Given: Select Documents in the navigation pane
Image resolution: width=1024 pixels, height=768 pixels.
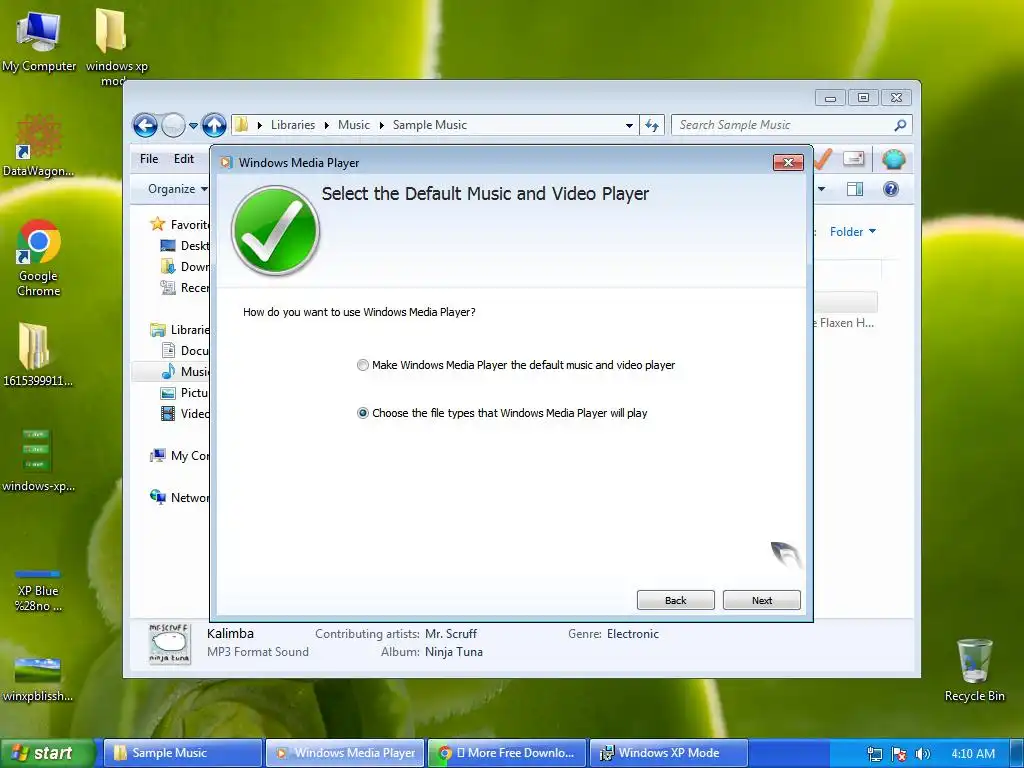Looking at the screenshot, I should coord(185,351).
